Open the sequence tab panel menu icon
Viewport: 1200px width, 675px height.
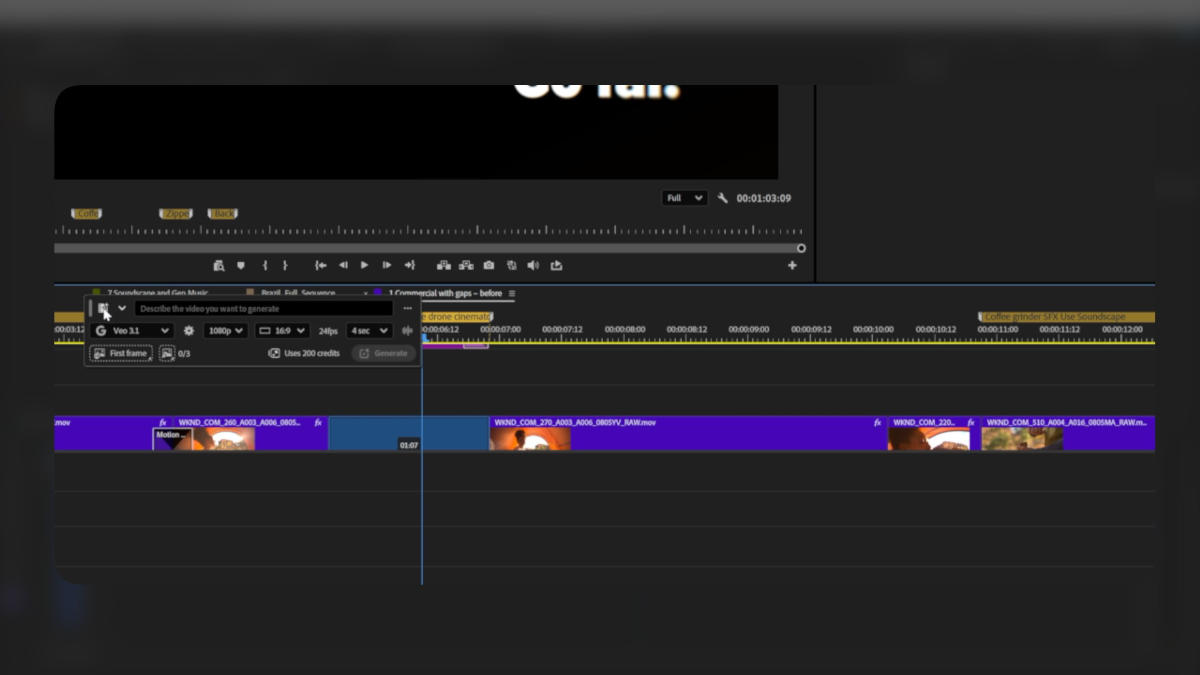(x=512, y=293)
